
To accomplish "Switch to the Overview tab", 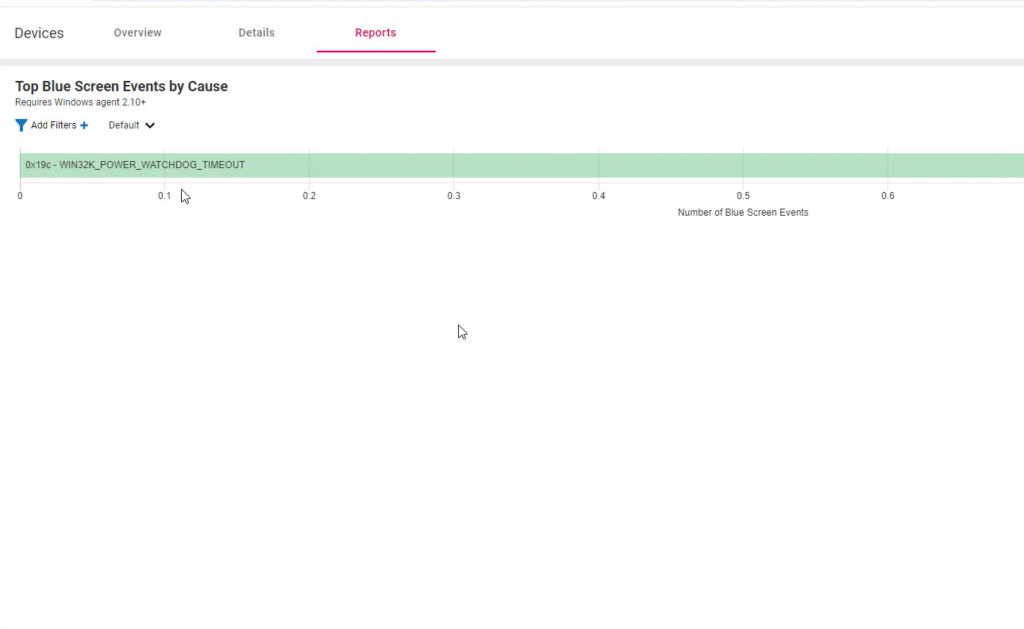I will point(137,33).
